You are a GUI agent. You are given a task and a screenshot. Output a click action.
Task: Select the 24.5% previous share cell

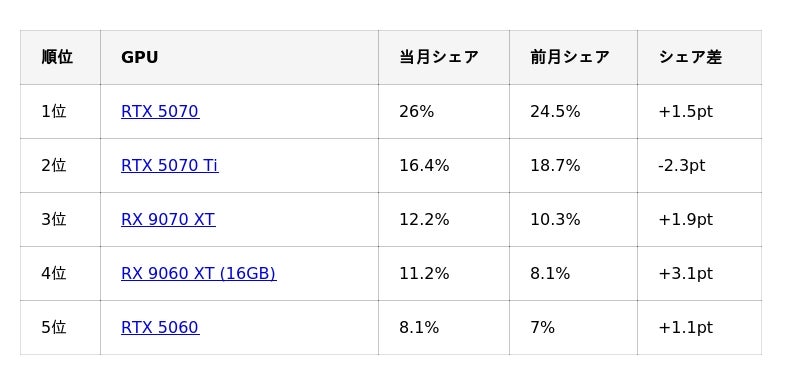point(573,111)
